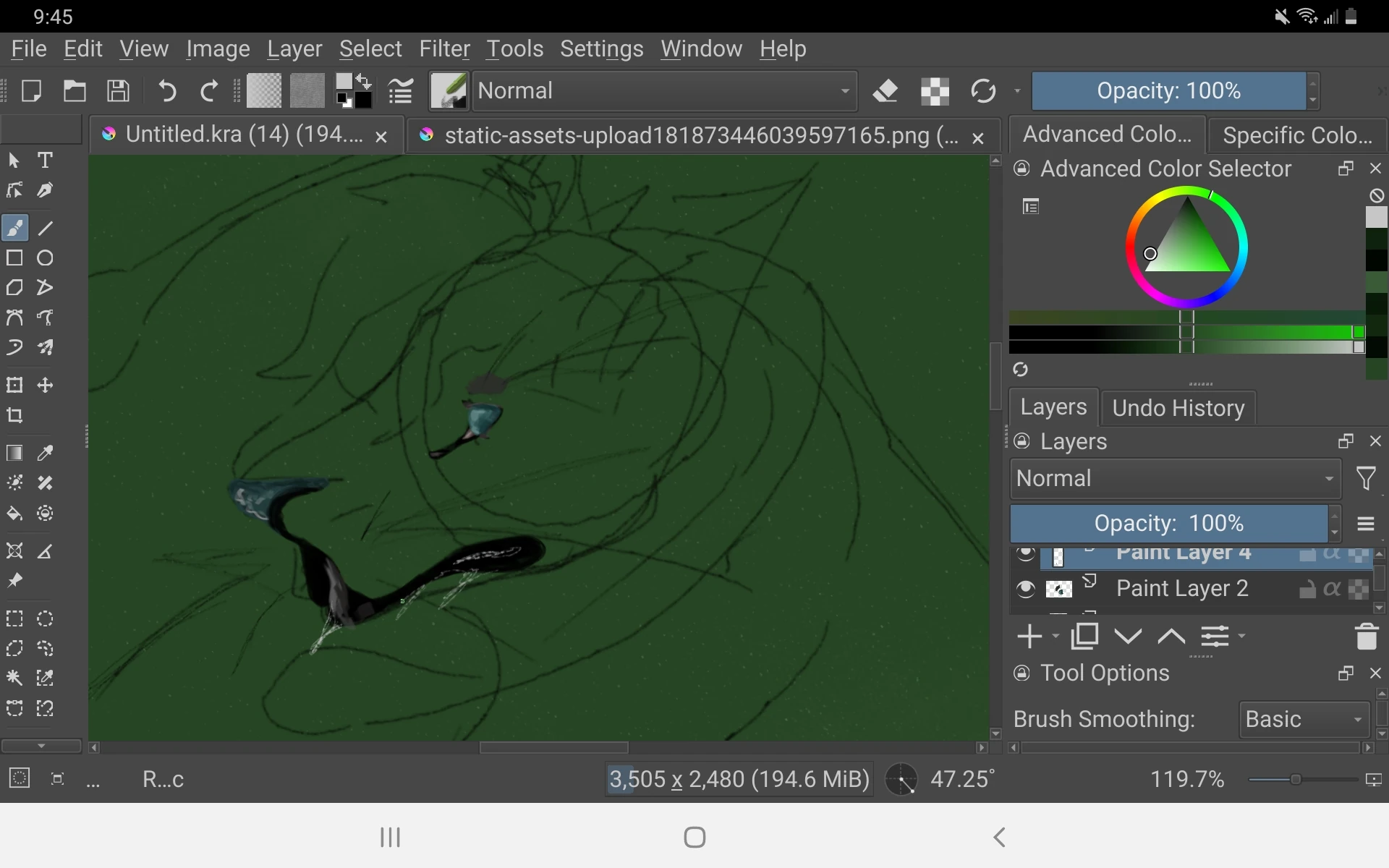Toggle visibility of Paint Layer 4

coord(1027,553)
